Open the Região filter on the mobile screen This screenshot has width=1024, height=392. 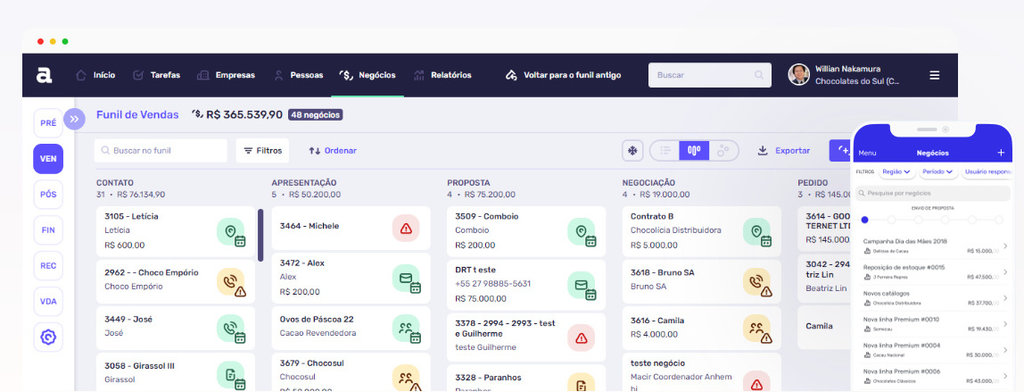(x=896, y=172)
